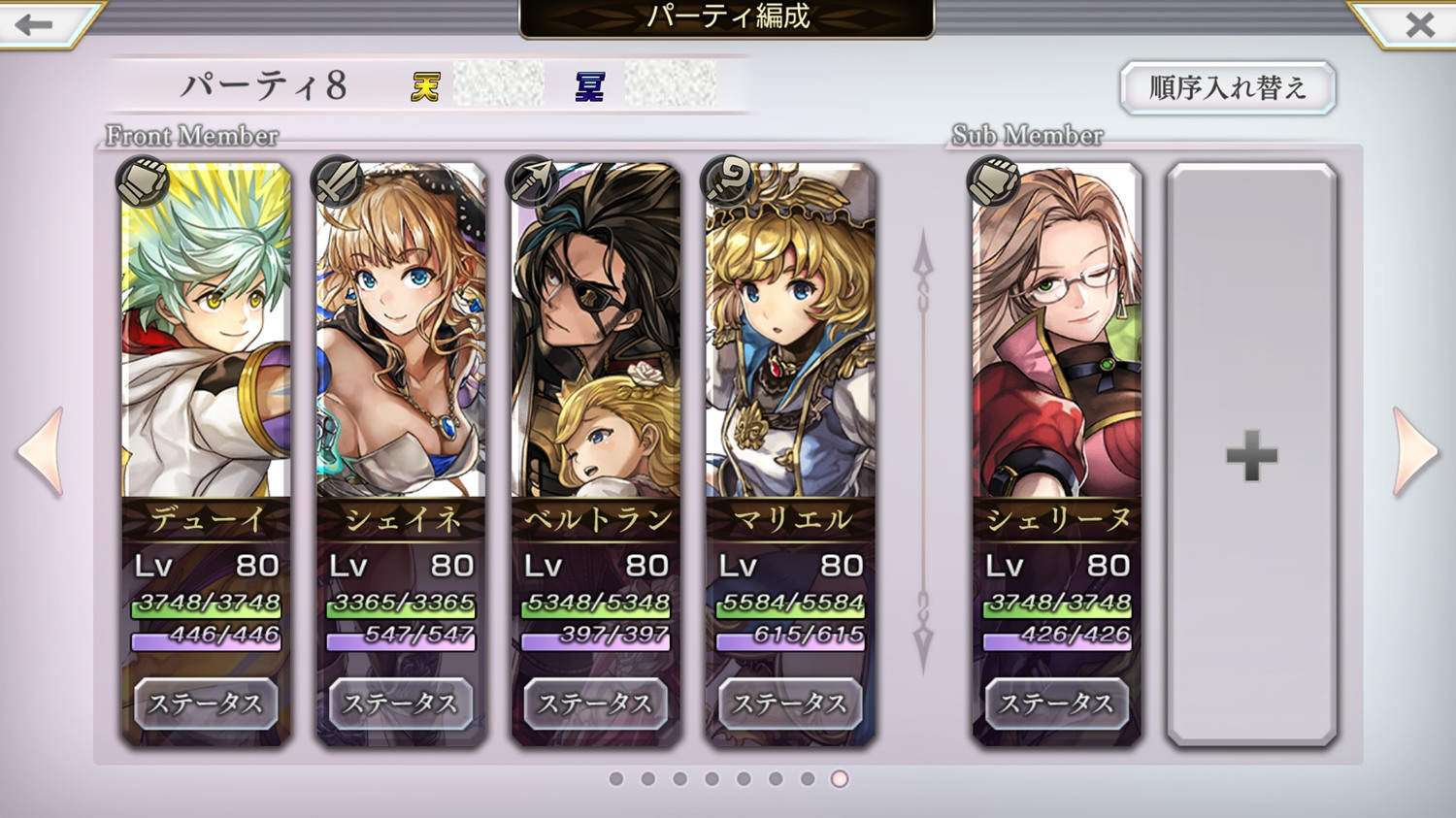Select the first party page dot
Screen dimensions: 1456x818
click(616, 778)
